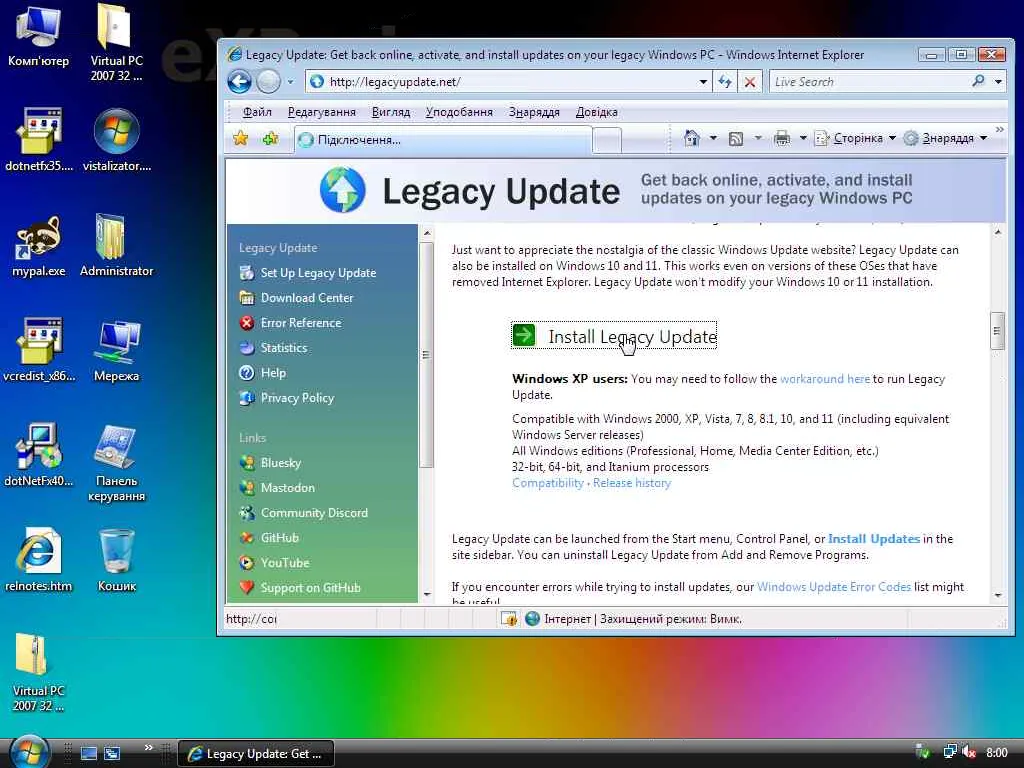Open the Знаряддя menu in menu bar
1024x768 pixels.
(534, 112)
